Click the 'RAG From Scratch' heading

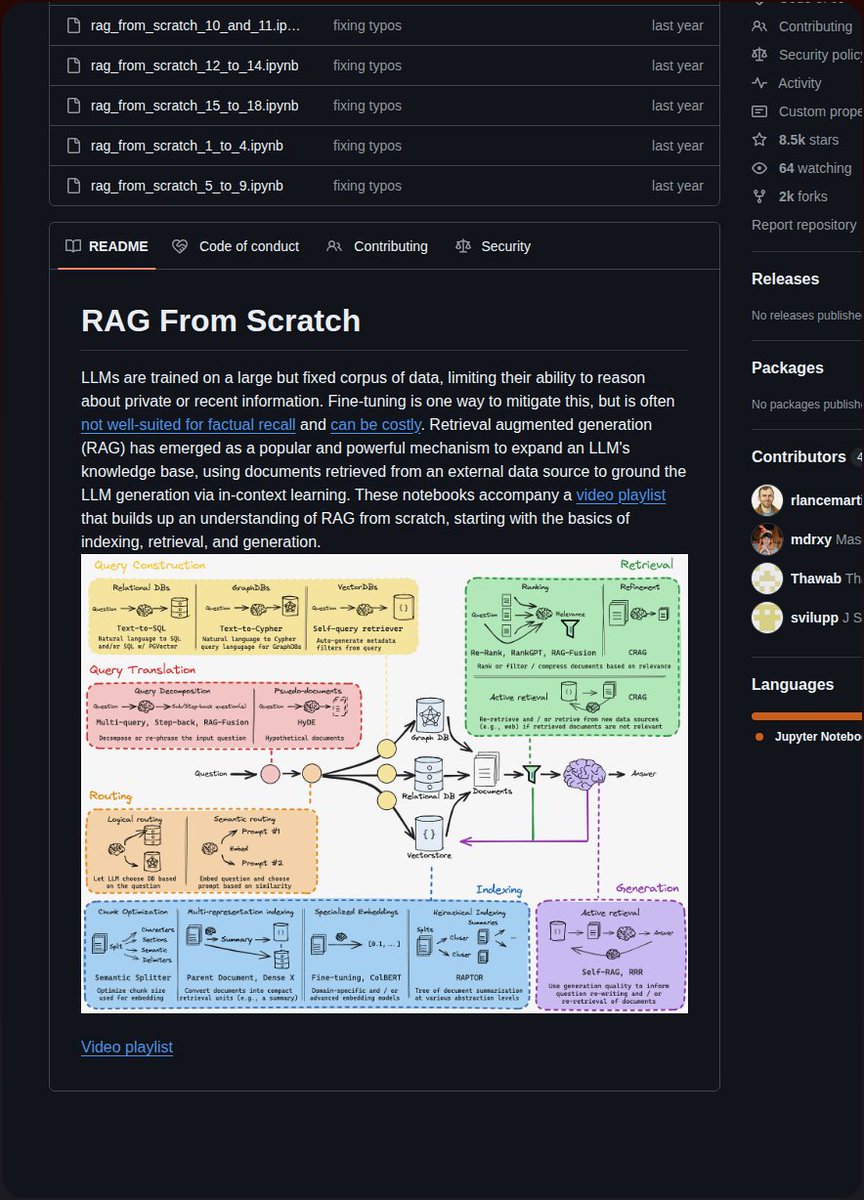[x=221, y=321]
